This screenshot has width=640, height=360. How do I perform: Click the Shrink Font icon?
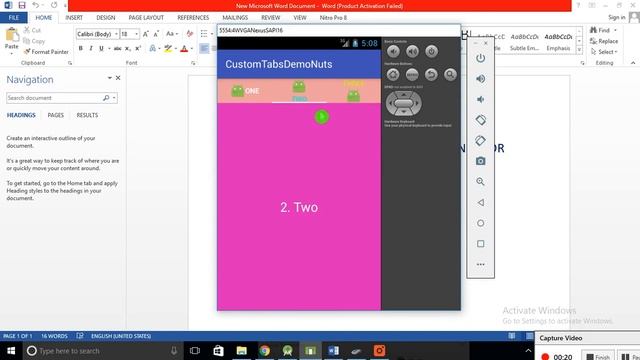click(x=156, y=34)
